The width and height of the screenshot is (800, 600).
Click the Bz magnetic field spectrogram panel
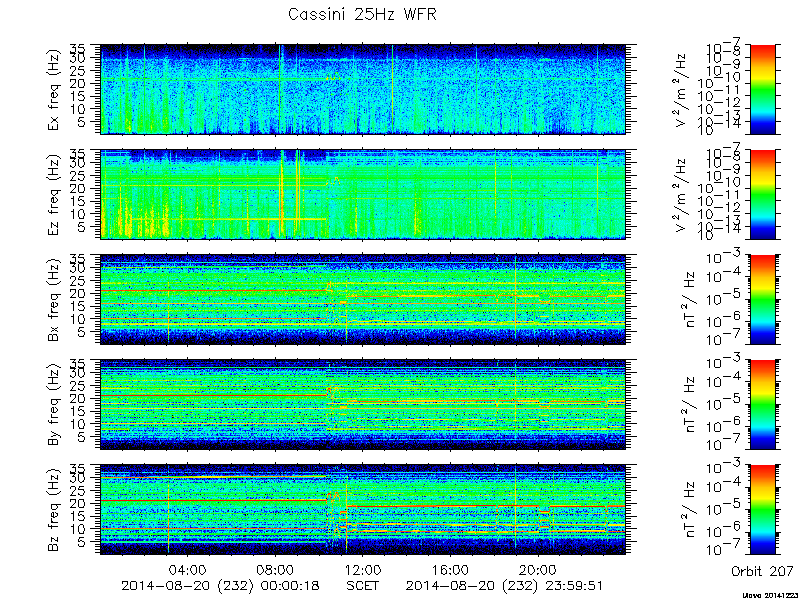click(363, 510)
